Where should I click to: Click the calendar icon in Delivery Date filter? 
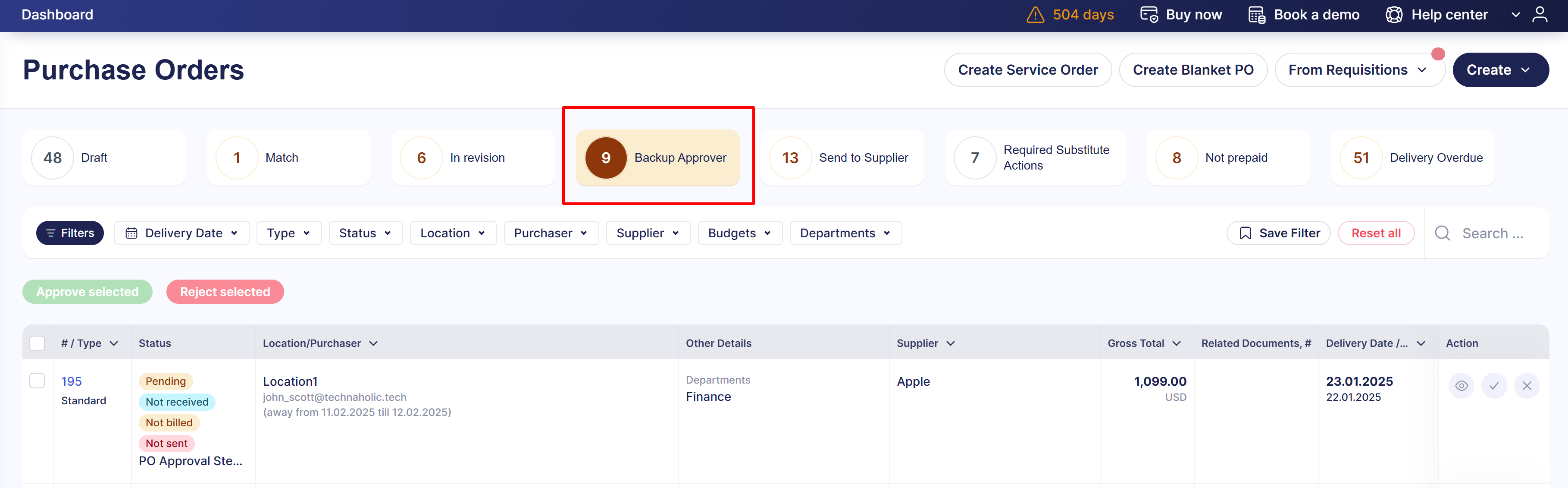click(131, 233)
